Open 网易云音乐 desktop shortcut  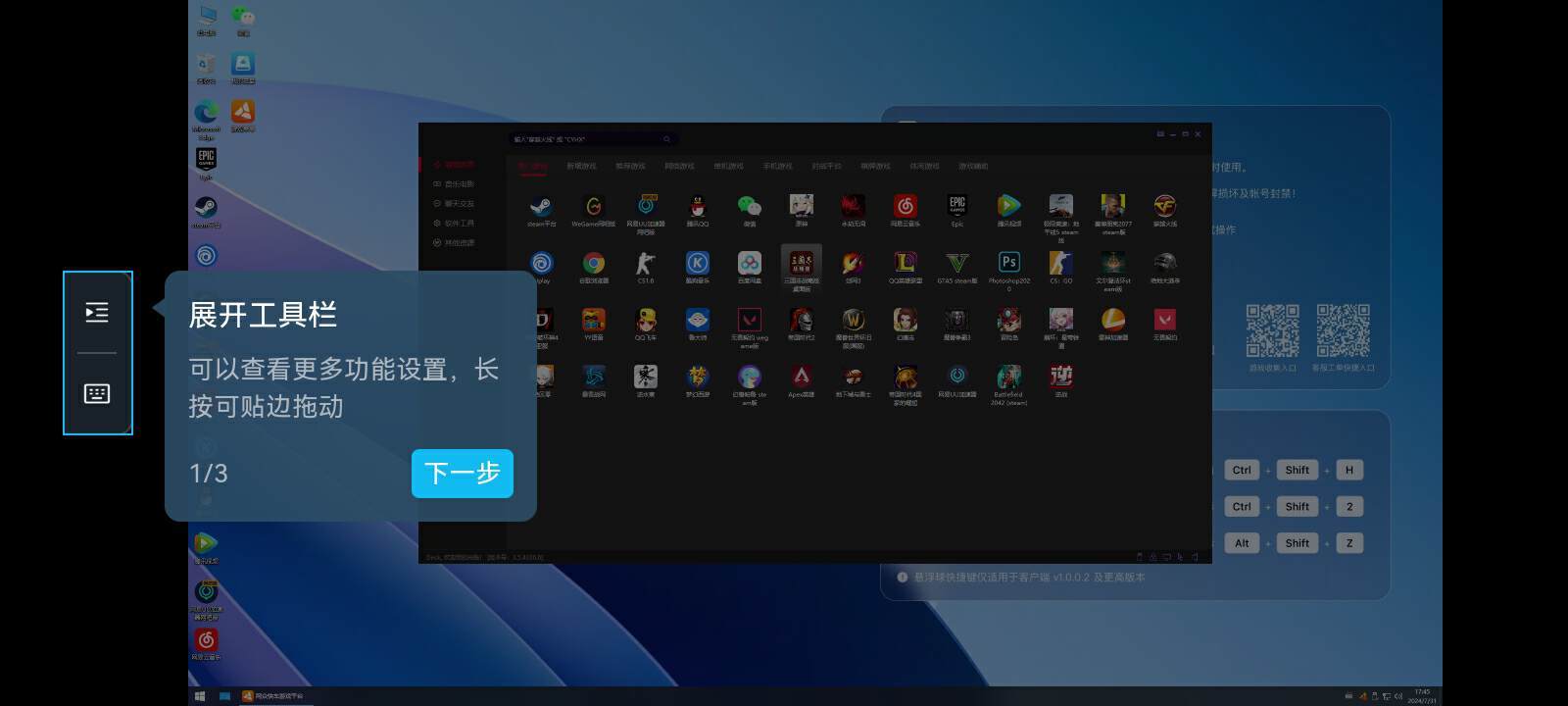[x=206, y=643]
